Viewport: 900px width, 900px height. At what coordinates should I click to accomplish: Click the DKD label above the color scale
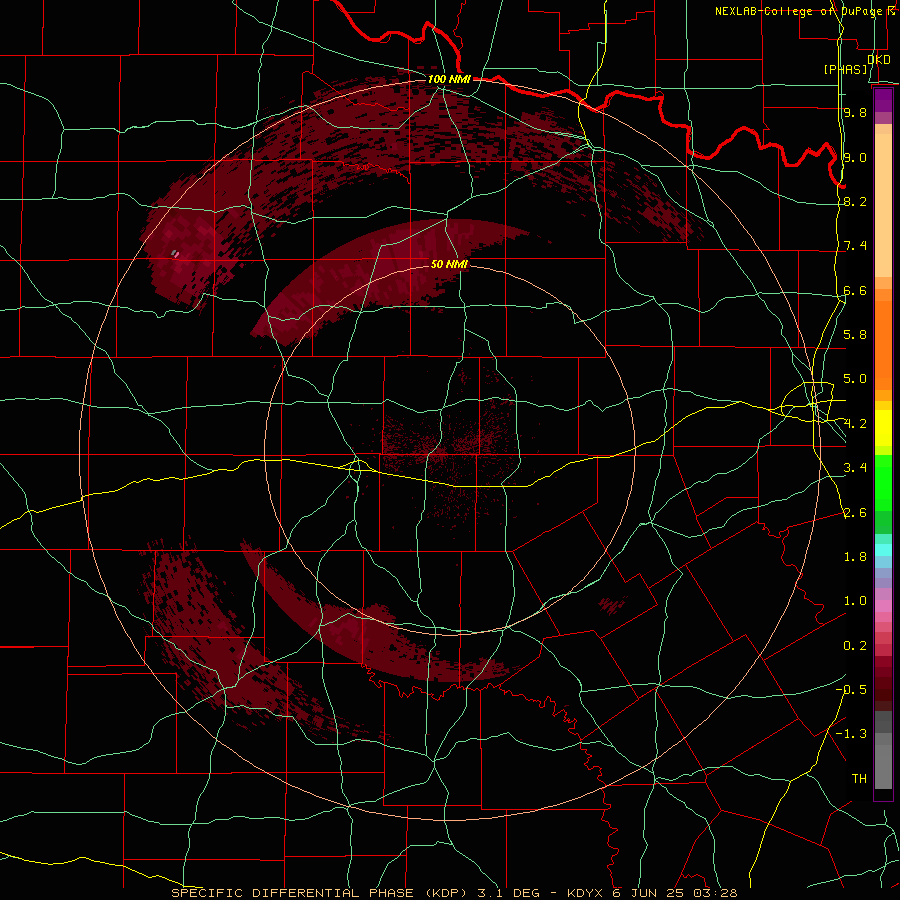coord(879,59)
